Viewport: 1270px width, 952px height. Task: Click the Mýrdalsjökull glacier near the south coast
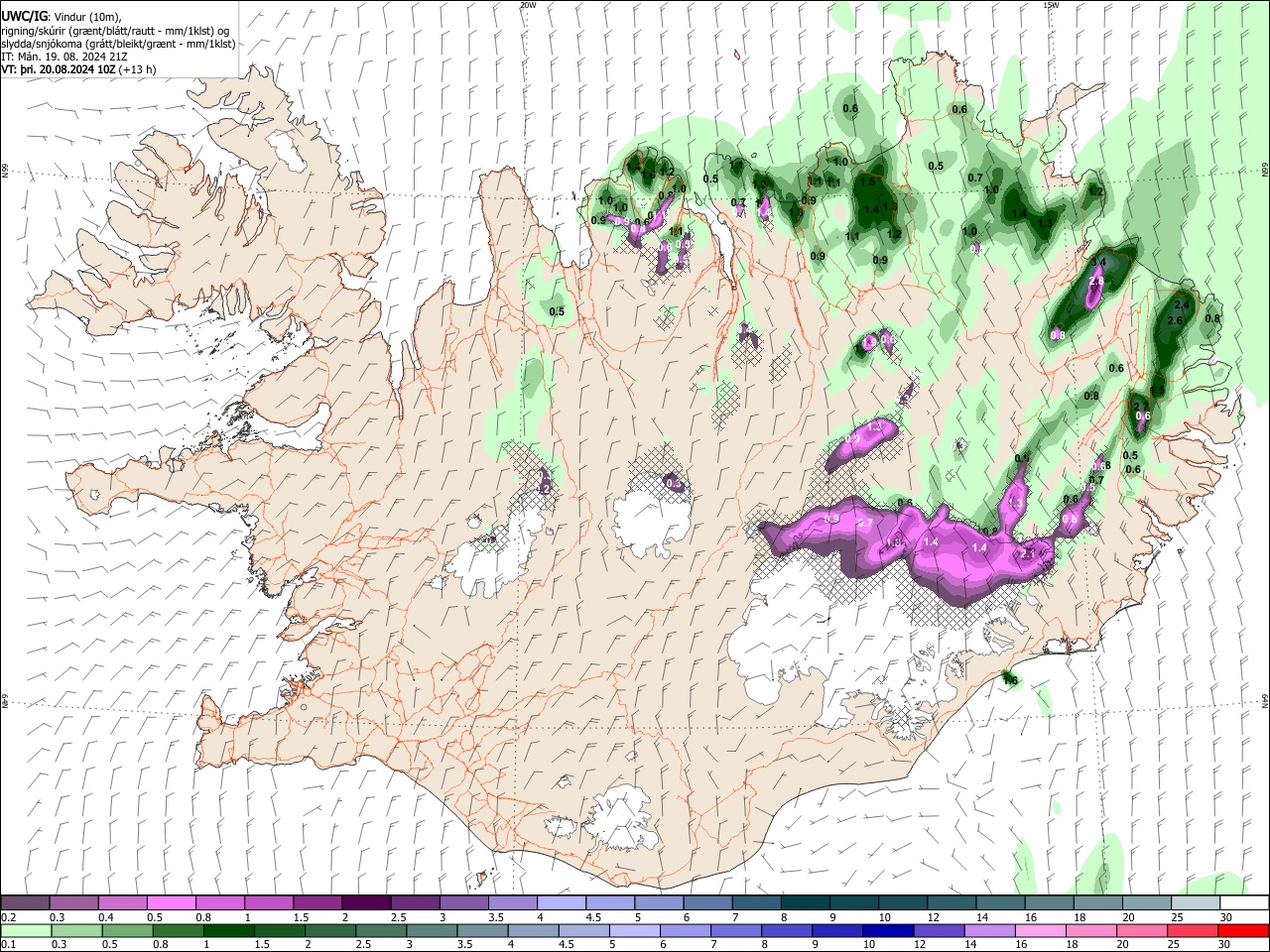click(623, 818)
